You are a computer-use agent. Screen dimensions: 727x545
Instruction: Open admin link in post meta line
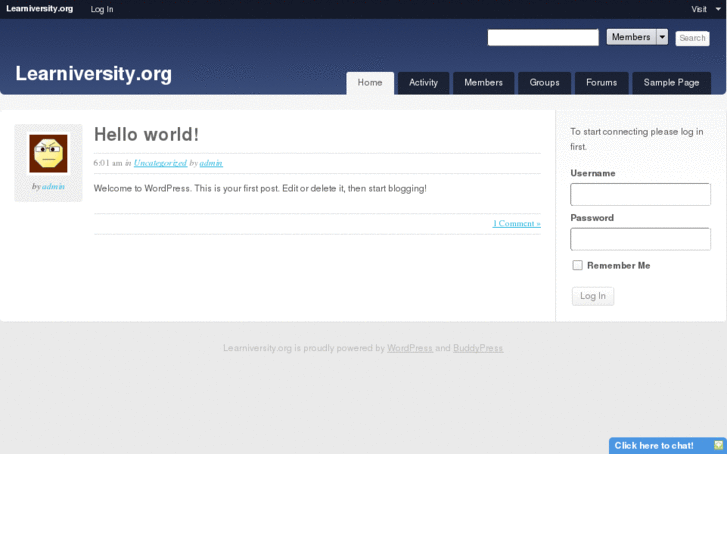pos(211,163)
